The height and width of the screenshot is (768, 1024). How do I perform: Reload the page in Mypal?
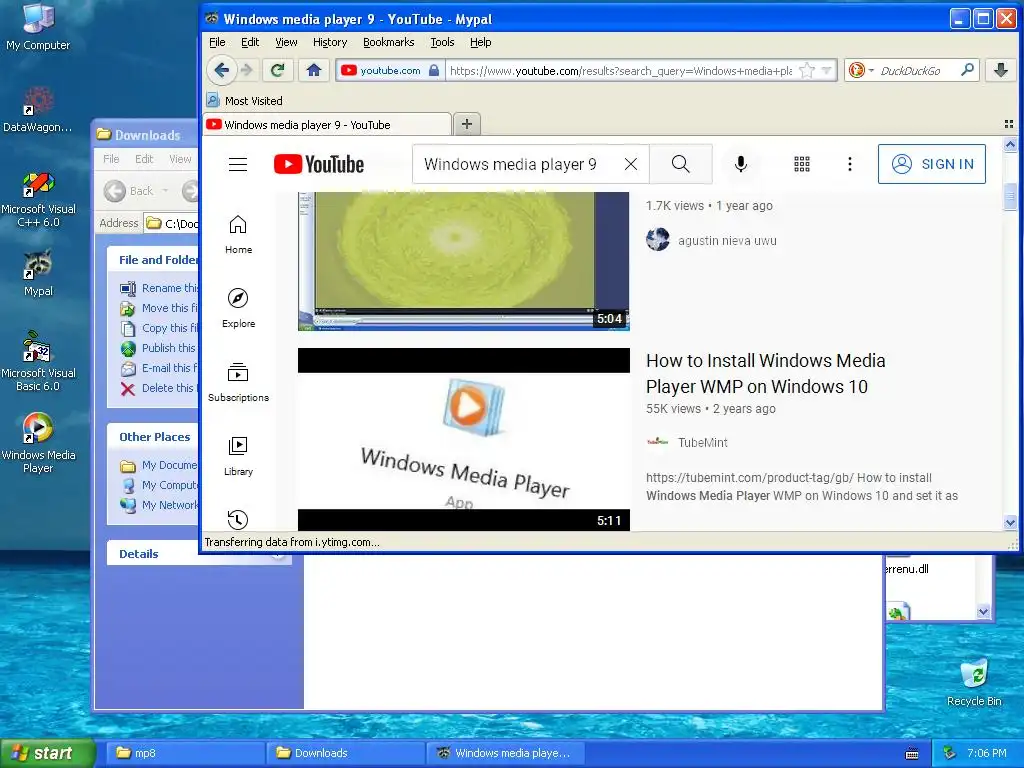278,70
